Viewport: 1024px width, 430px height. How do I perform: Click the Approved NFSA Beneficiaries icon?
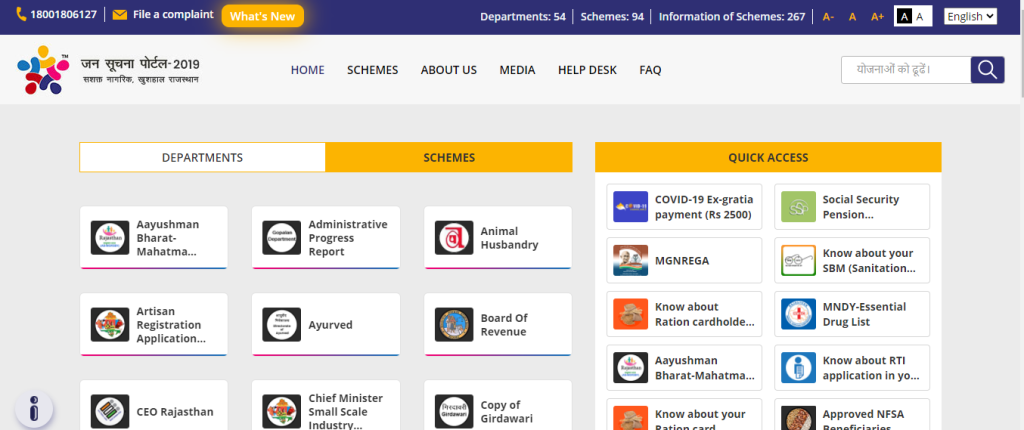798,418
